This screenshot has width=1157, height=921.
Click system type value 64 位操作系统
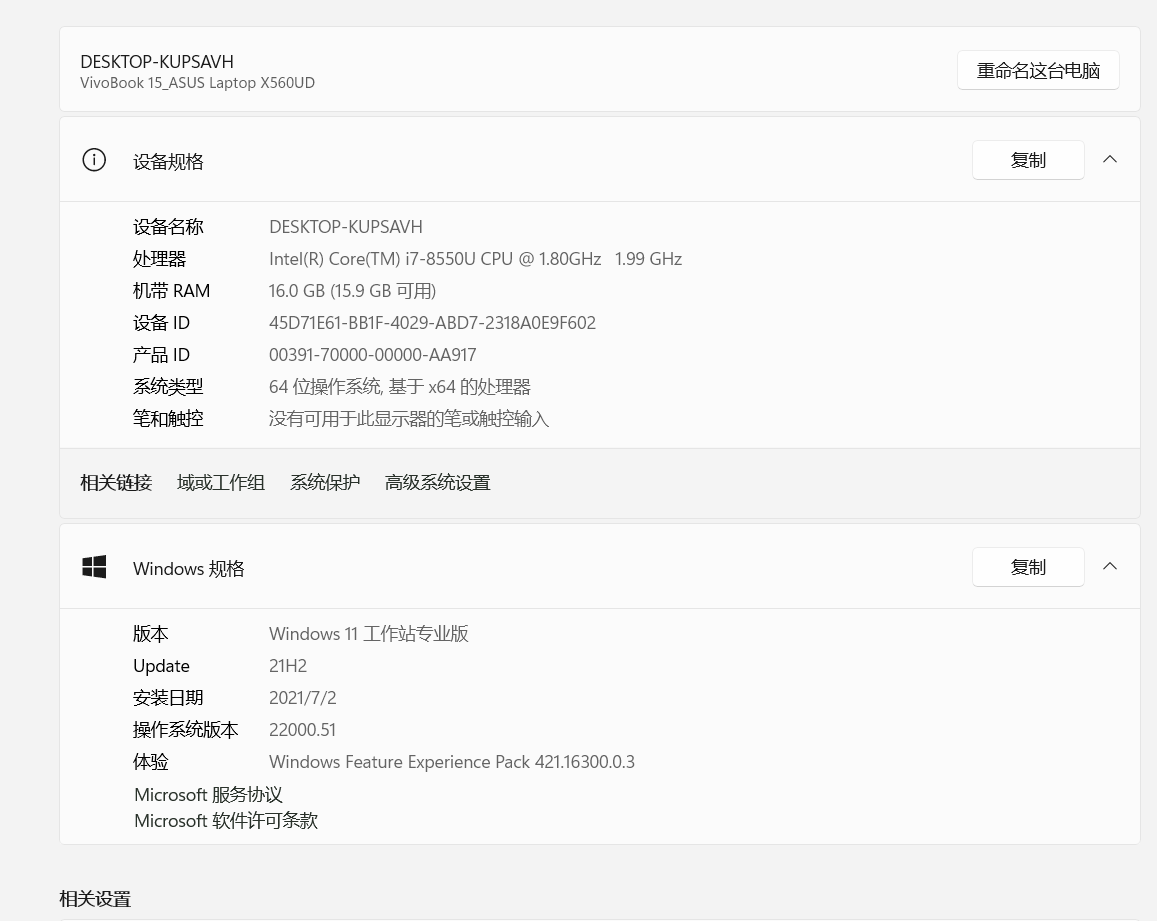click(399, 387)
